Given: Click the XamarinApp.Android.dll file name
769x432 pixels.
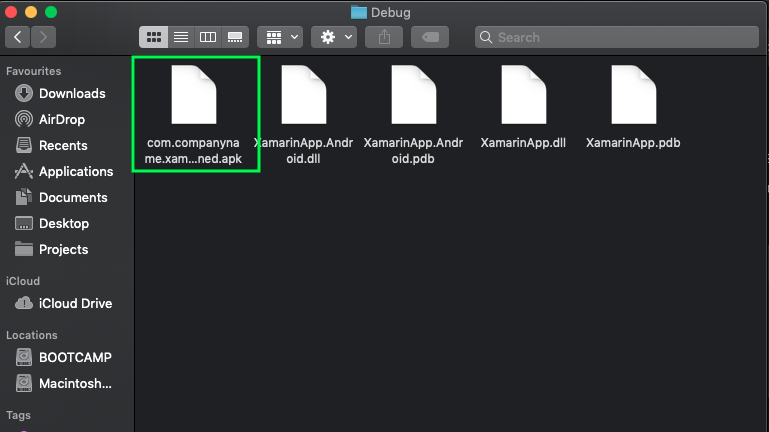Looking at the screenshot, I should click(x=304, y=151).
